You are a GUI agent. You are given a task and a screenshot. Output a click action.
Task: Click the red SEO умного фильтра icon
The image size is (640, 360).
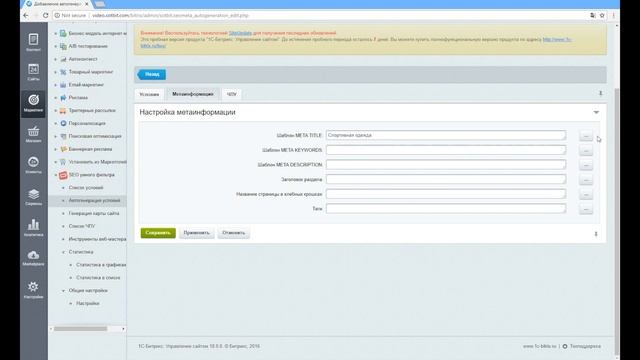click(x=63, y=175)
